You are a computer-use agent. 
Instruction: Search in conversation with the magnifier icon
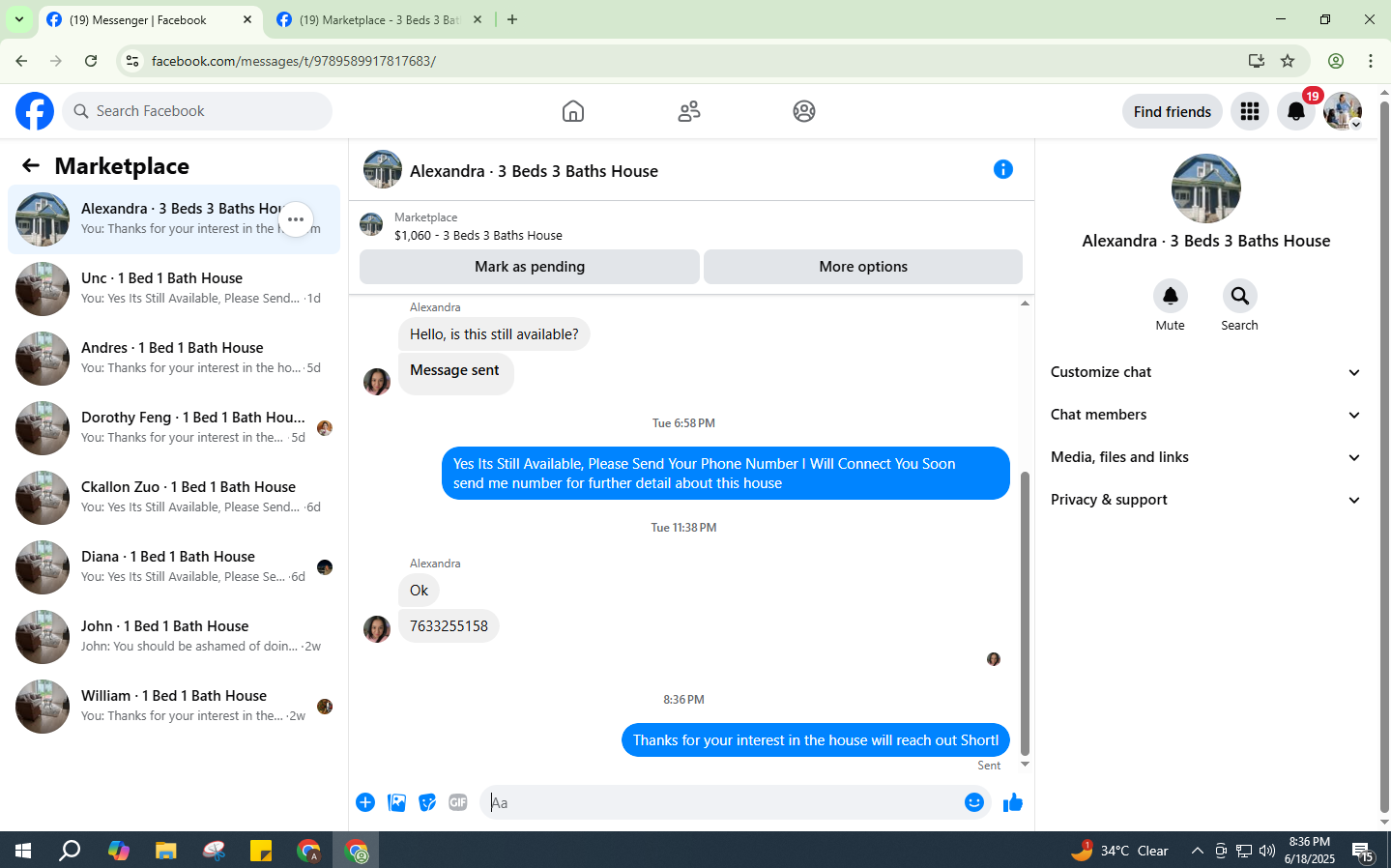coord(1239,296)
